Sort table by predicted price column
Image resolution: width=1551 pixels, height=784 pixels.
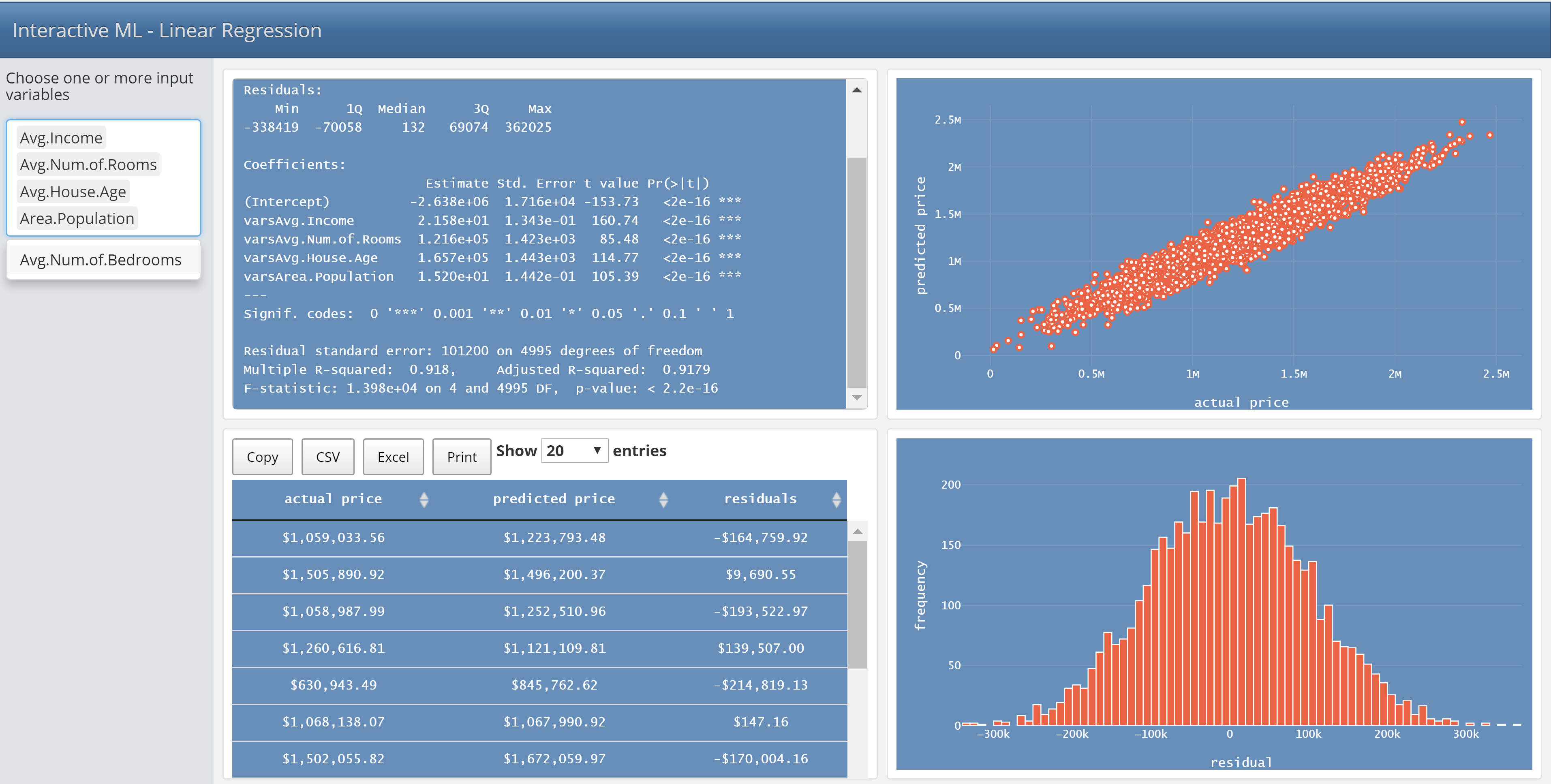click(553, 499)
